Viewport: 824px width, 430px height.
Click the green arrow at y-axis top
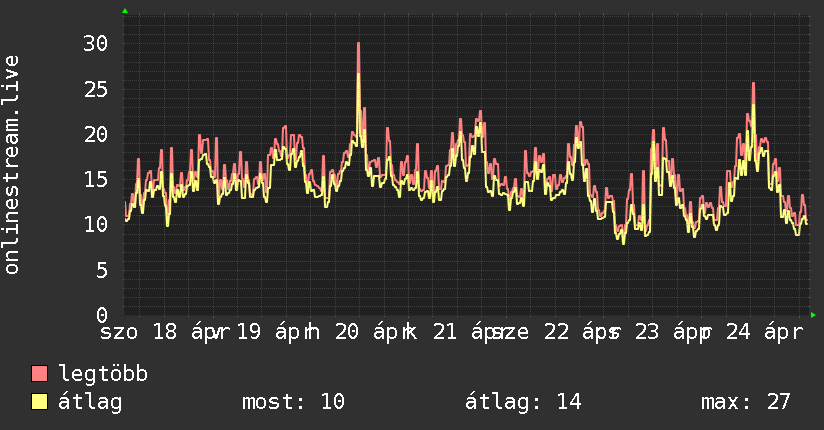point(125,11)
